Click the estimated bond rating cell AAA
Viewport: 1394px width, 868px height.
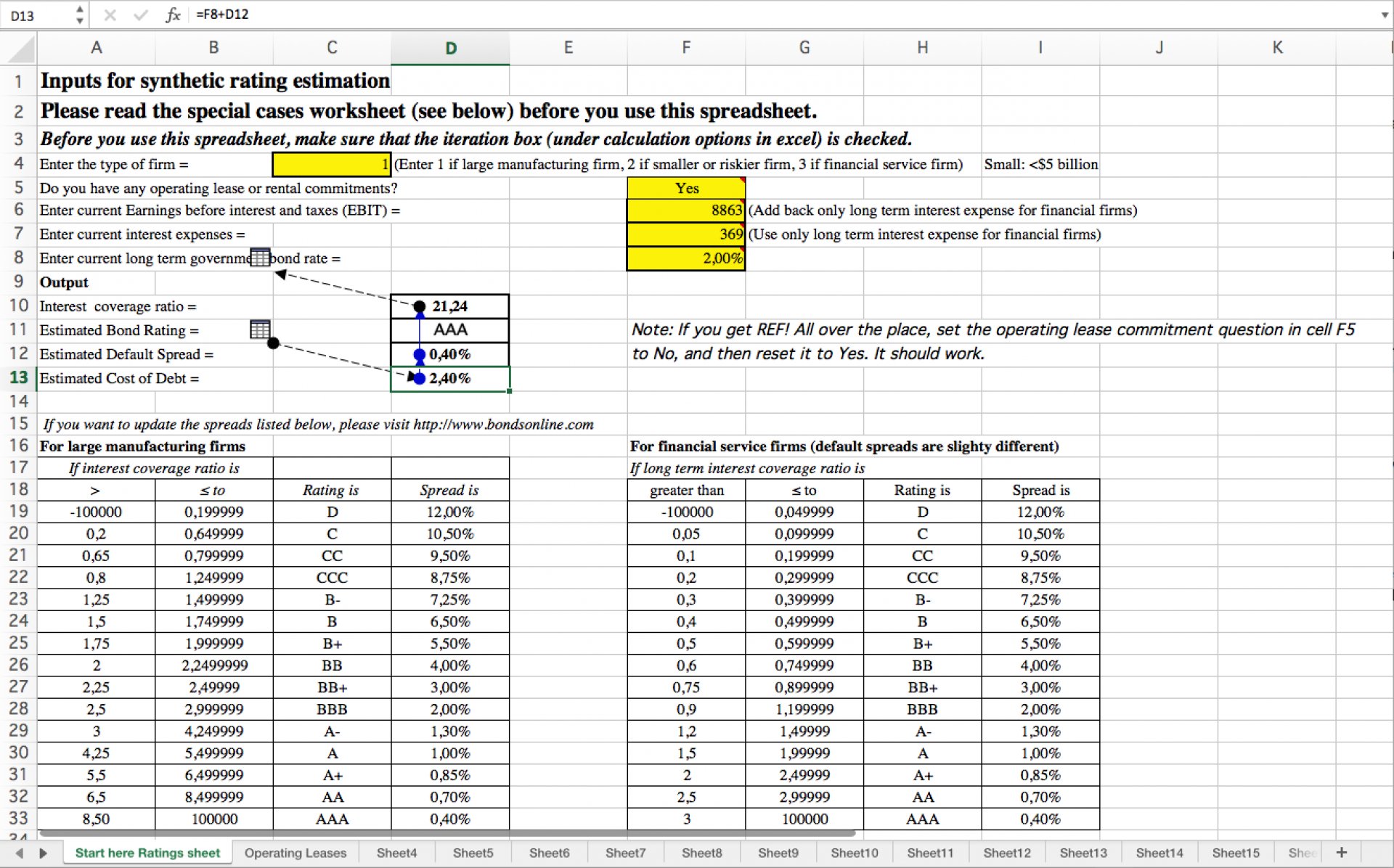450,330
